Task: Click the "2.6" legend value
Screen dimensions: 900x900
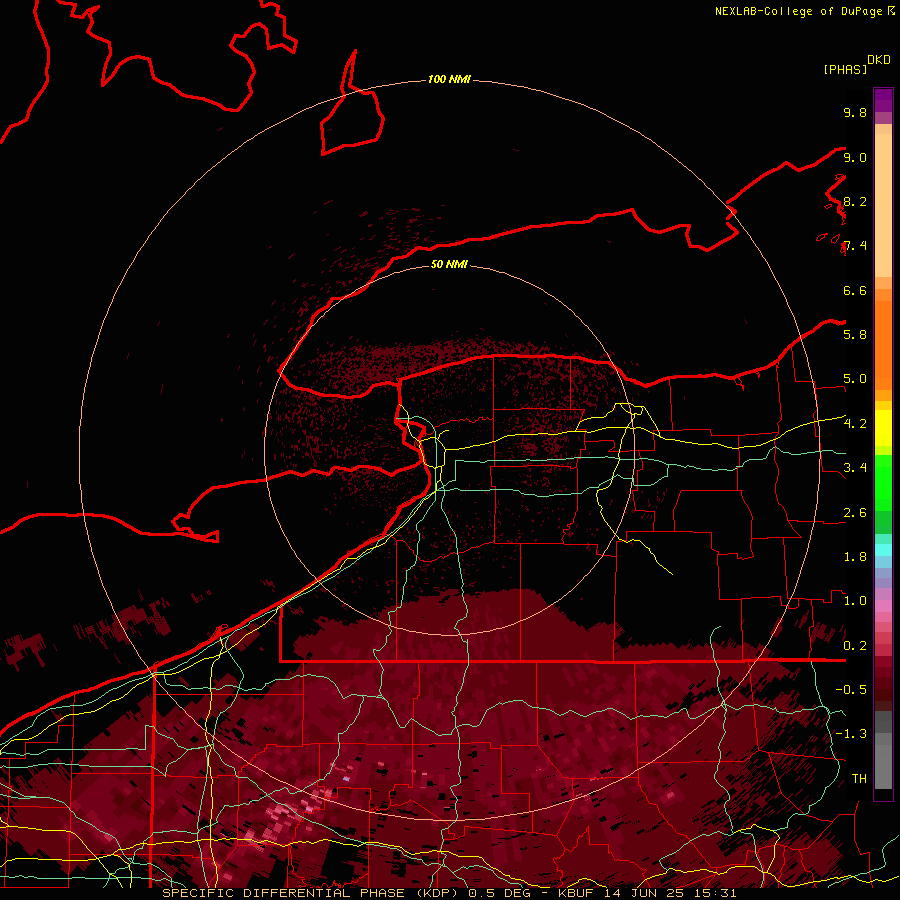Action: click(x=855, y=513)
